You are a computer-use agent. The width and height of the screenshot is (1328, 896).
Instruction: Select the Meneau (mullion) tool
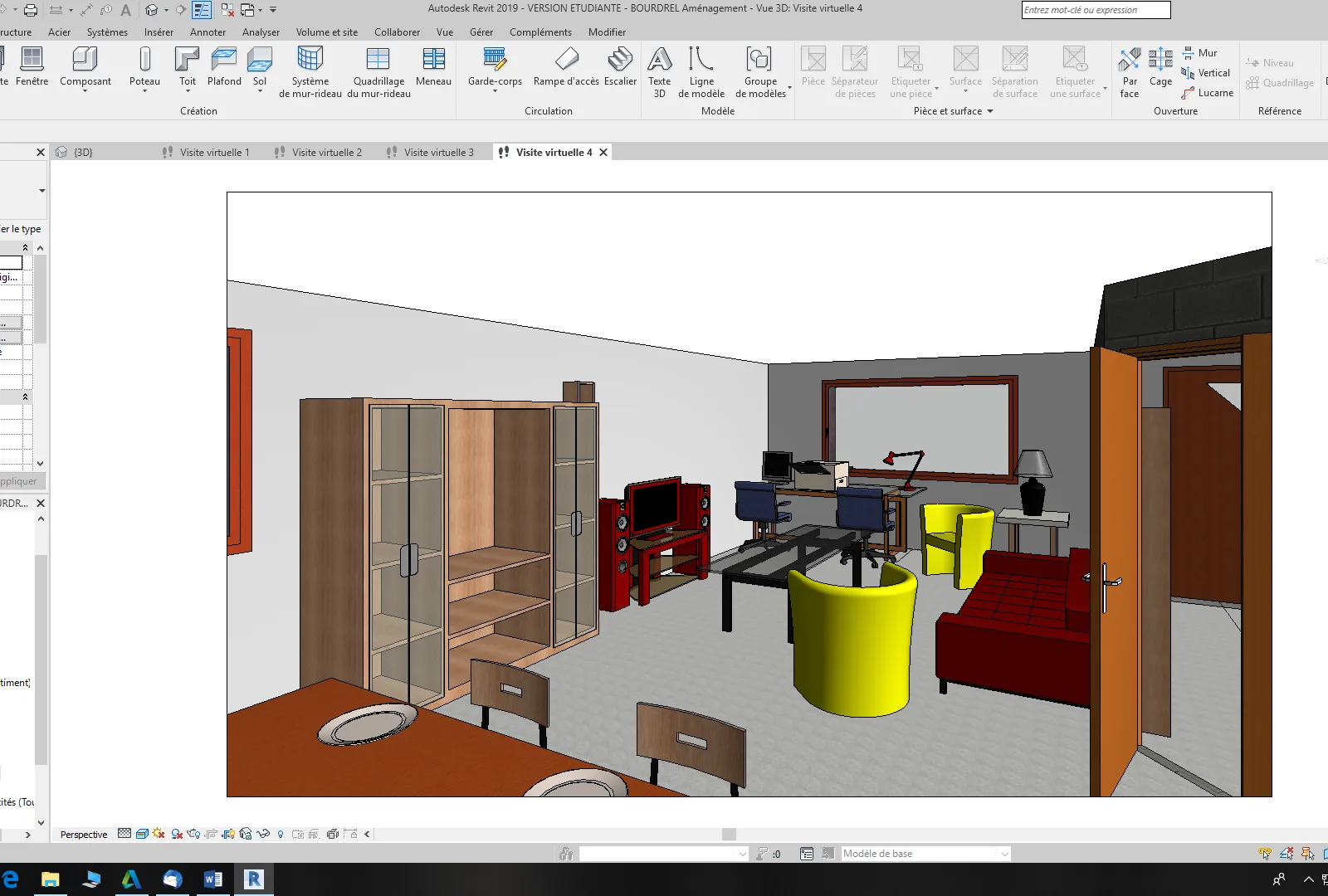(433, 66)
